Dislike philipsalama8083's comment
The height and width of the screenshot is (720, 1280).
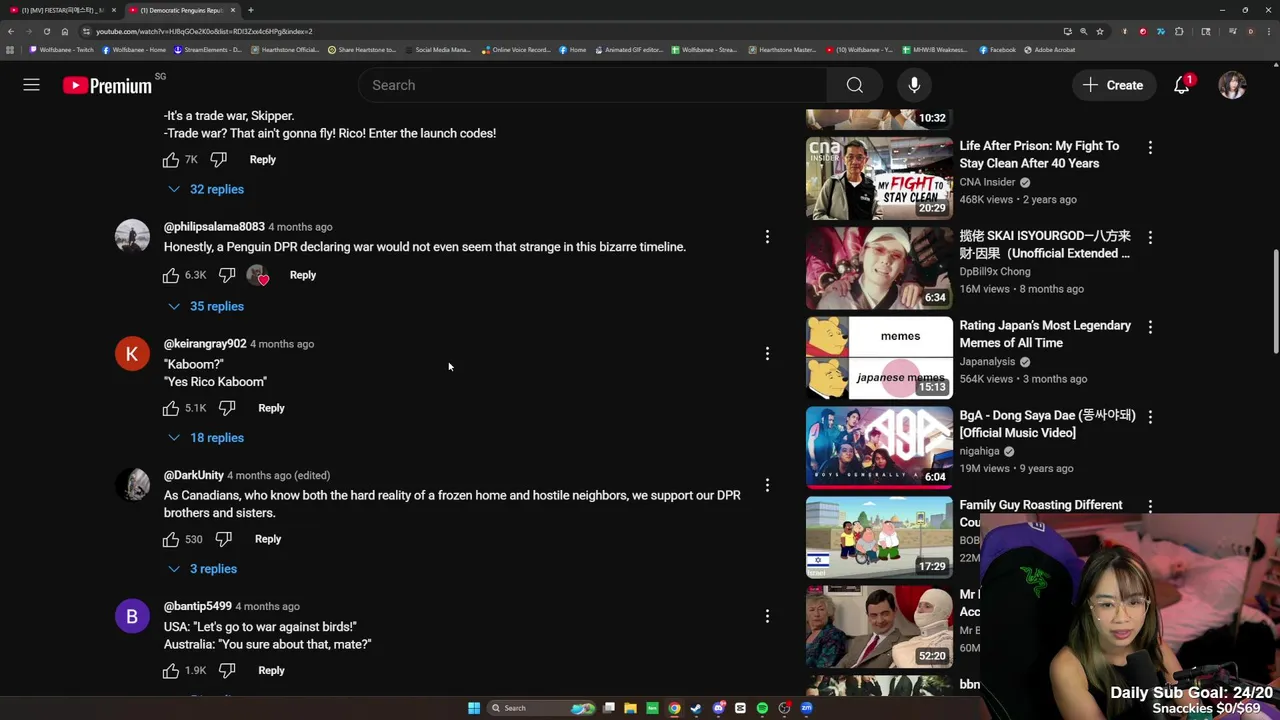pos(227,275)
